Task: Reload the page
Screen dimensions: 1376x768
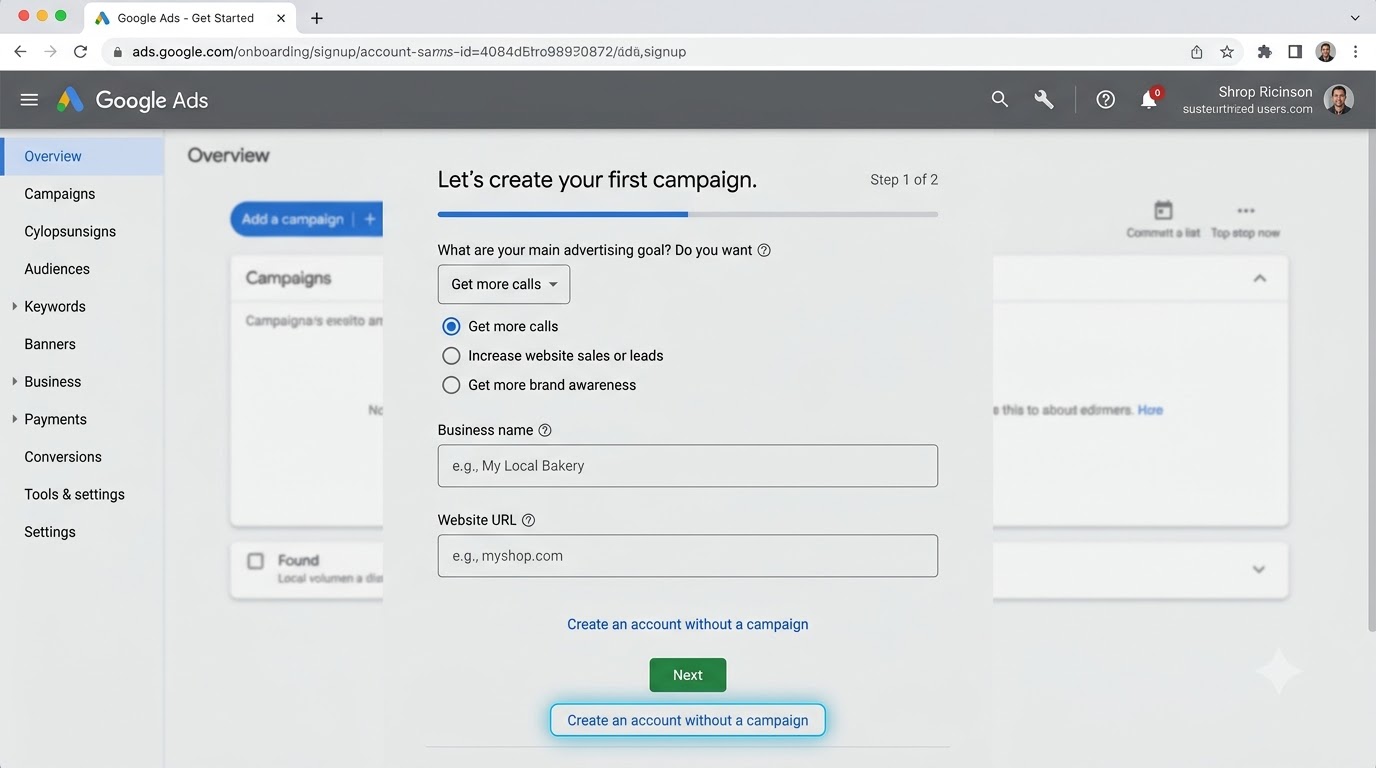Action: coord(81,52)
